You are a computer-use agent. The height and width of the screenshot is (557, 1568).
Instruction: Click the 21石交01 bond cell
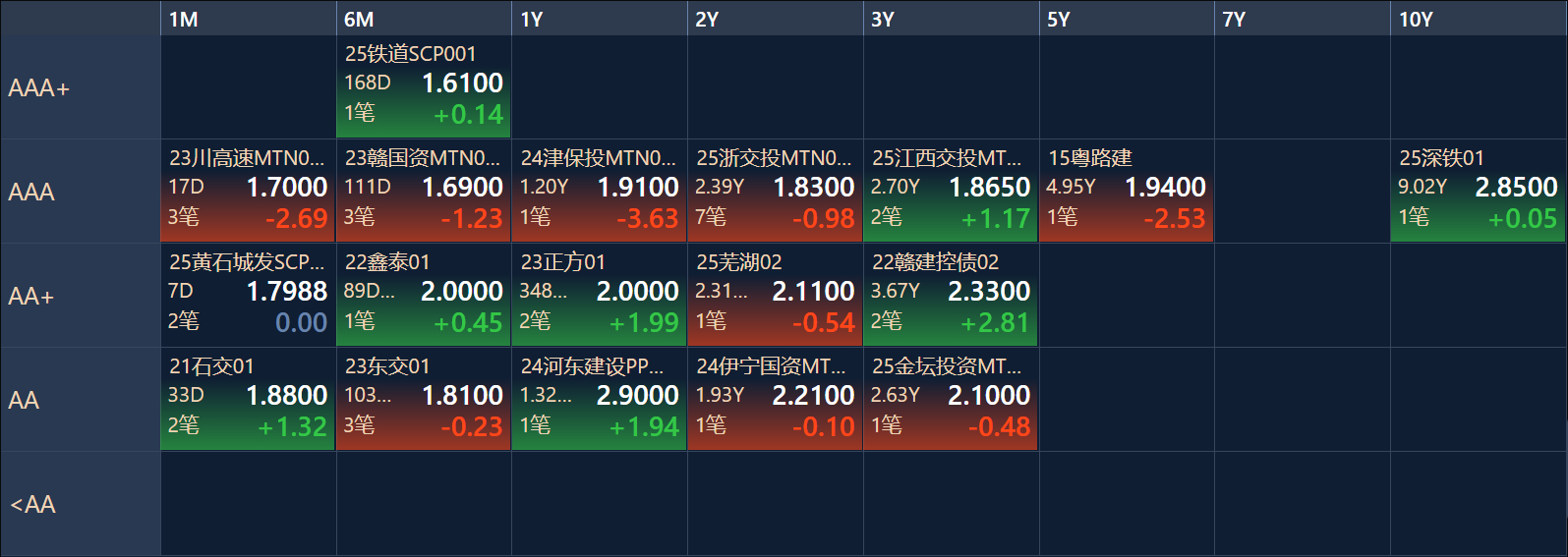coord(248,400)
